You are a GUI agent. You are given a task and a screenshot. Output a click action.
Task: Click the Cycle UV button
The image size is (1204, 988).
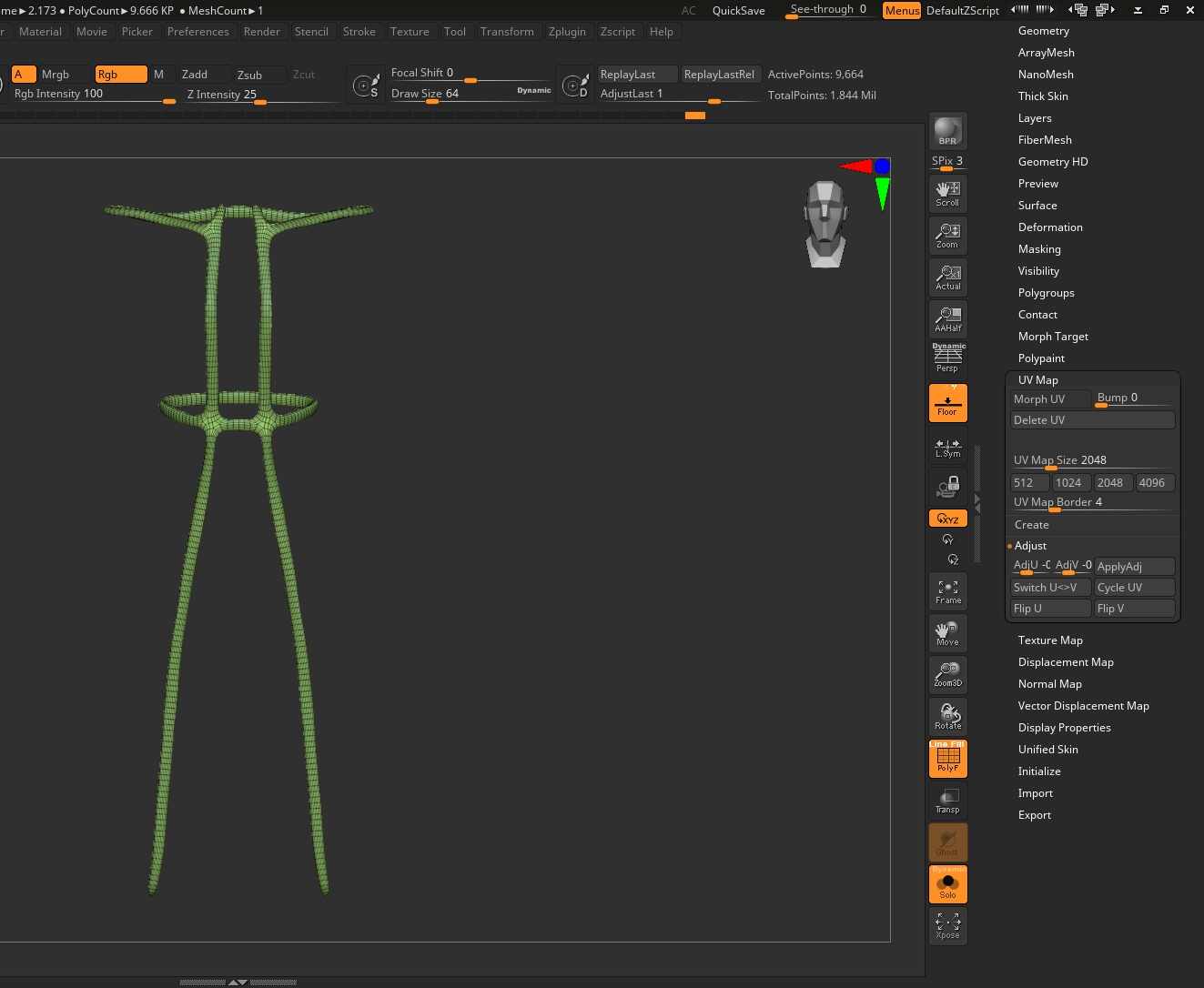click(x=1135, y=588)
